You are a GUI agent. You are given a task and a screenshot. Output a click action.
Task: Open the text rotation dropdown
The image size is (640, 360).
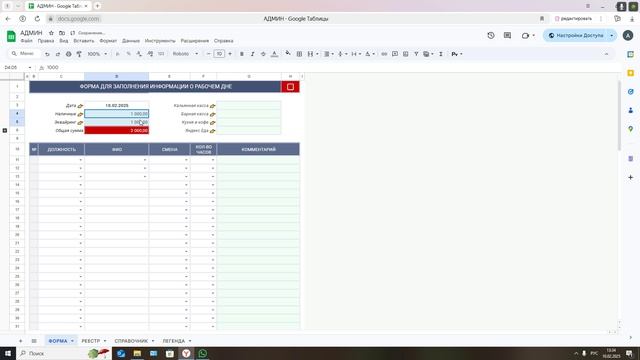tap(370, 54)
